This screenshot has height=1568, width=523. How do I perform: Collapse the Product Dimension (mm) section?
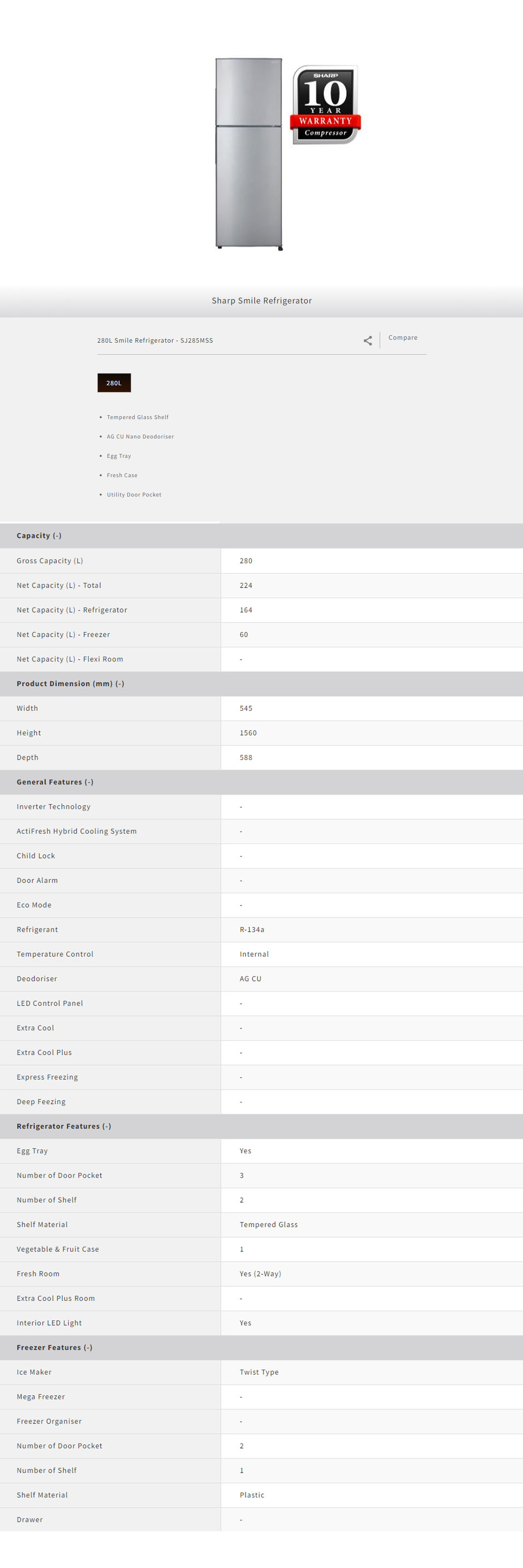pyautogui.click(x=70, y=683)
